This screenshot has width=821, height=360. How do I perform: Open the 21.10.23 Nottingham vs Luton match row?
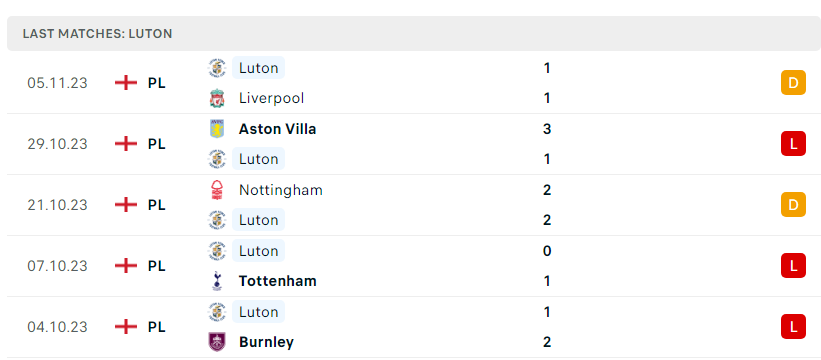pyautogui.click(x=414, y=205)
